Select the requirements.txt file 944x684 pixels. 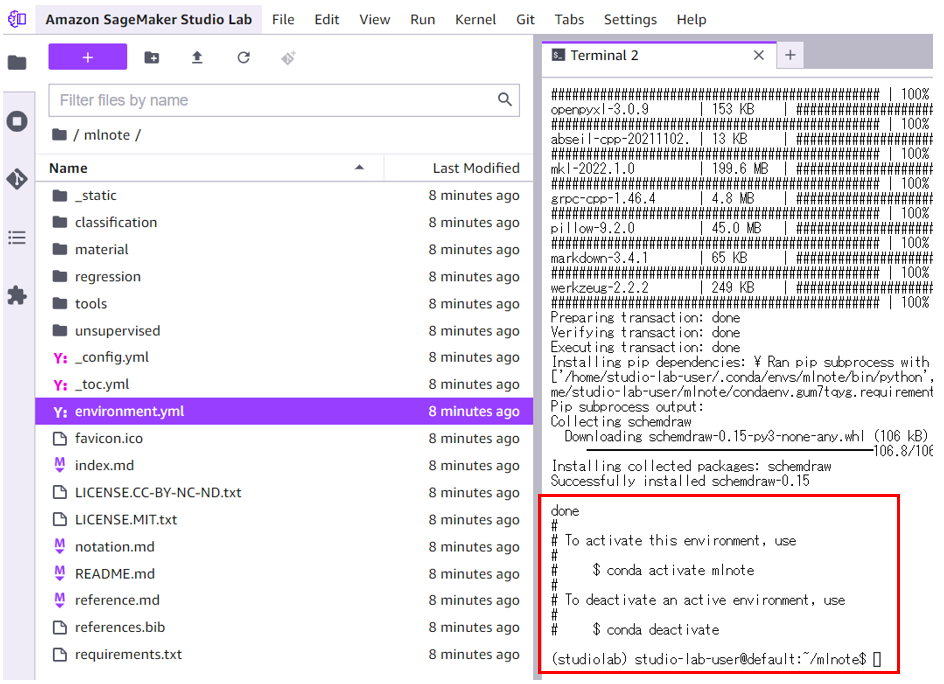(284, 654)
